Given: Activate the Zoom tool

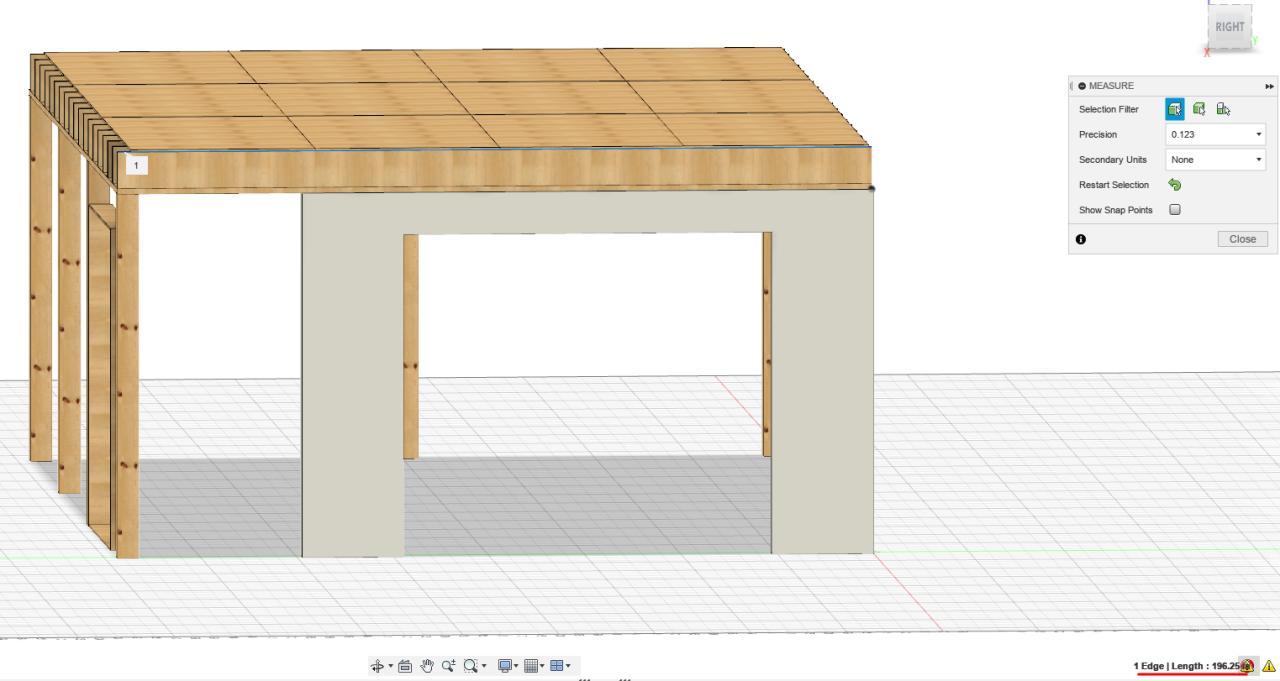Looking at the screenshot, I should 450,665.
